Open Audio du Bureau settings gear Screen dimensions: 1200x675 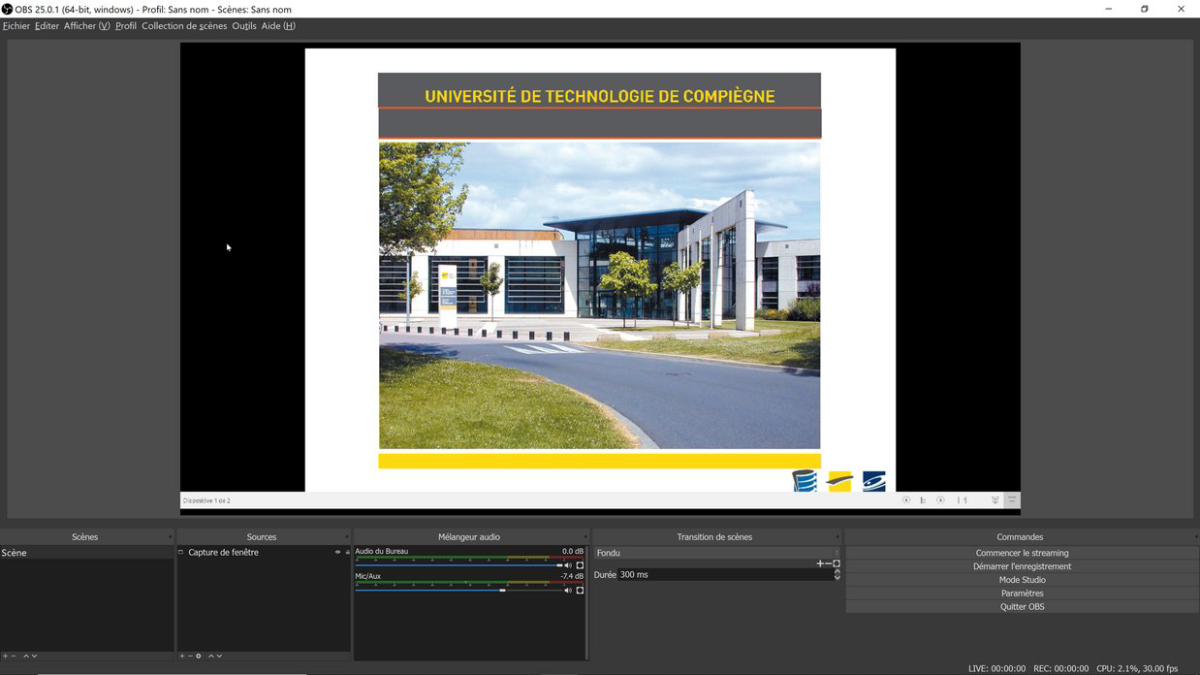point(580,565)
